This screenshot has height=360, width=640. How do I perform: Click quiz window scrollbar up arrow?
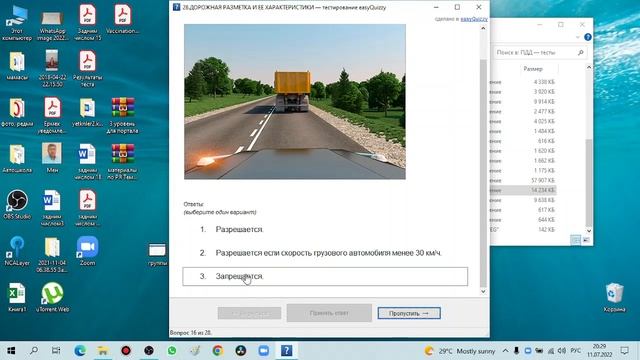pyautogui.click(x=483, y=28)
